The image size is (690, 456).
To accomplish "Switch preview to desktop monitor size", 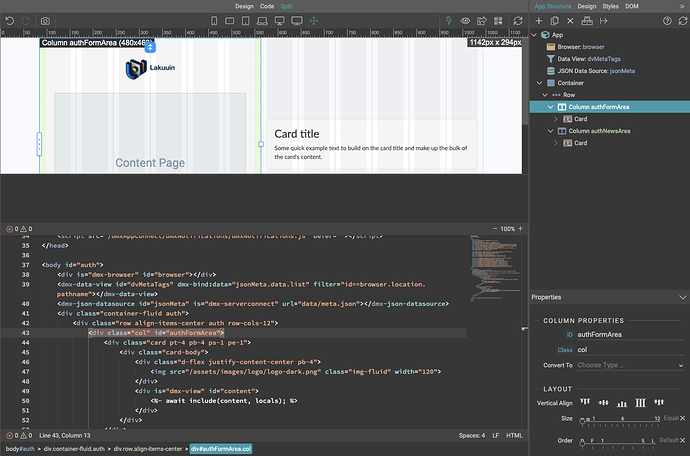I will pyautogui.click(x=279, y=21).
